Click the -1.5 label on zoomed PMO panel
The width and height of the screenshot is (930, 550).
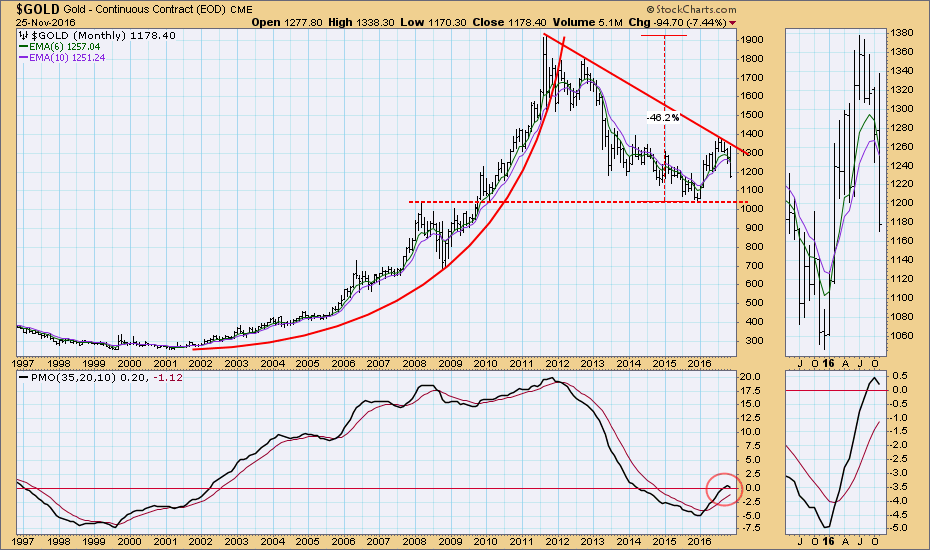pos(899,431)
